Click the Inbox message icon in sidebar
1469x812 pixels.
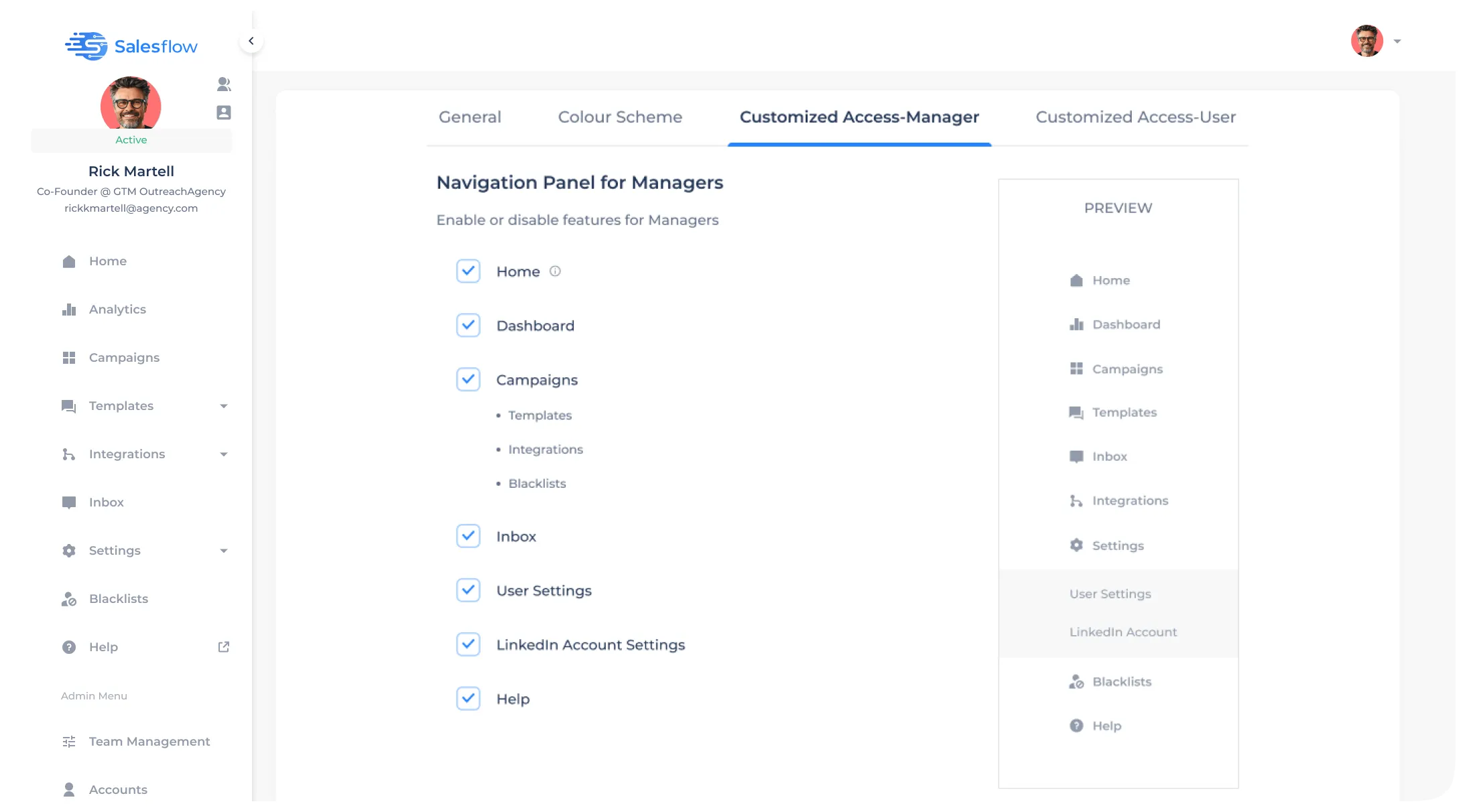coord(69,502)
